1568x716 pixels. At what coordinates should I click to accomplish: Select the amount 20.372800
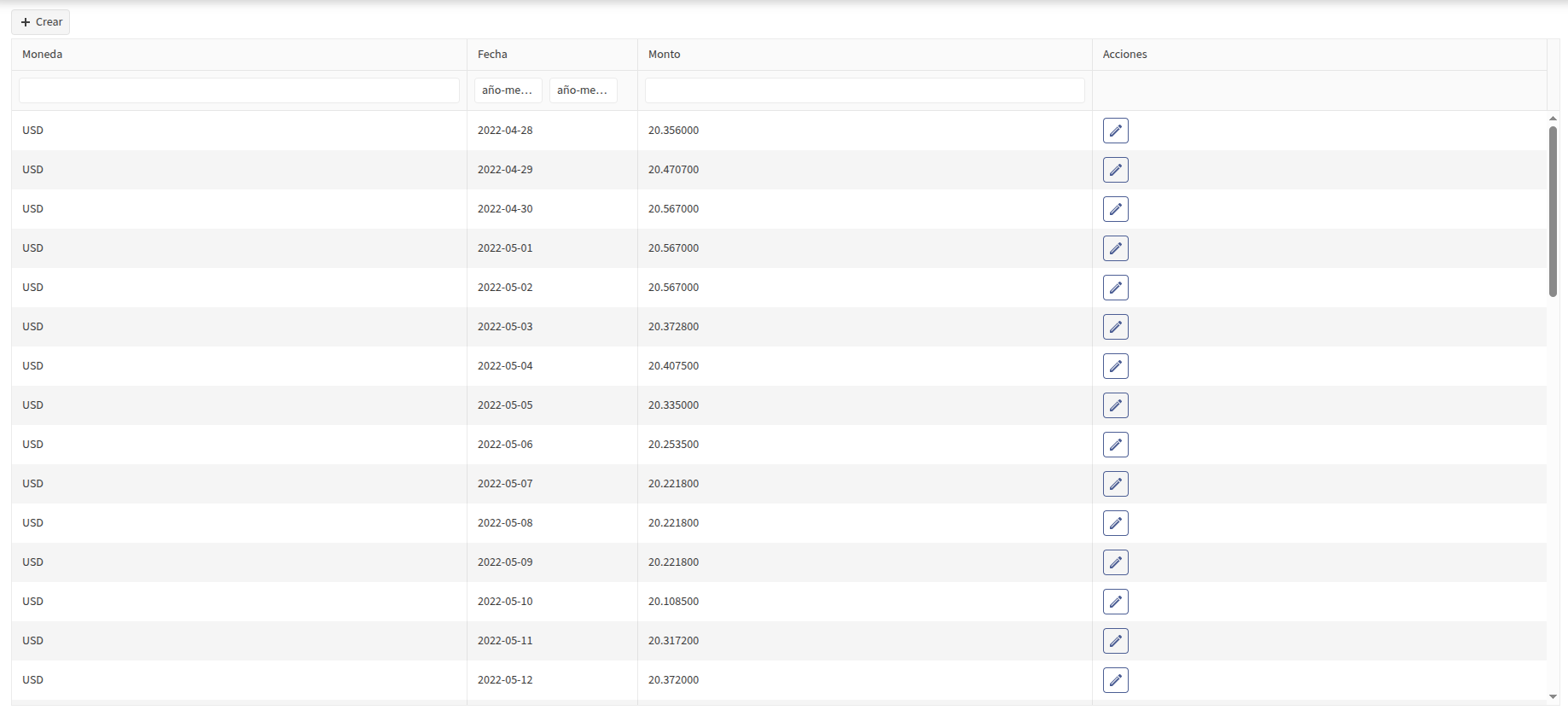(673, 327)
